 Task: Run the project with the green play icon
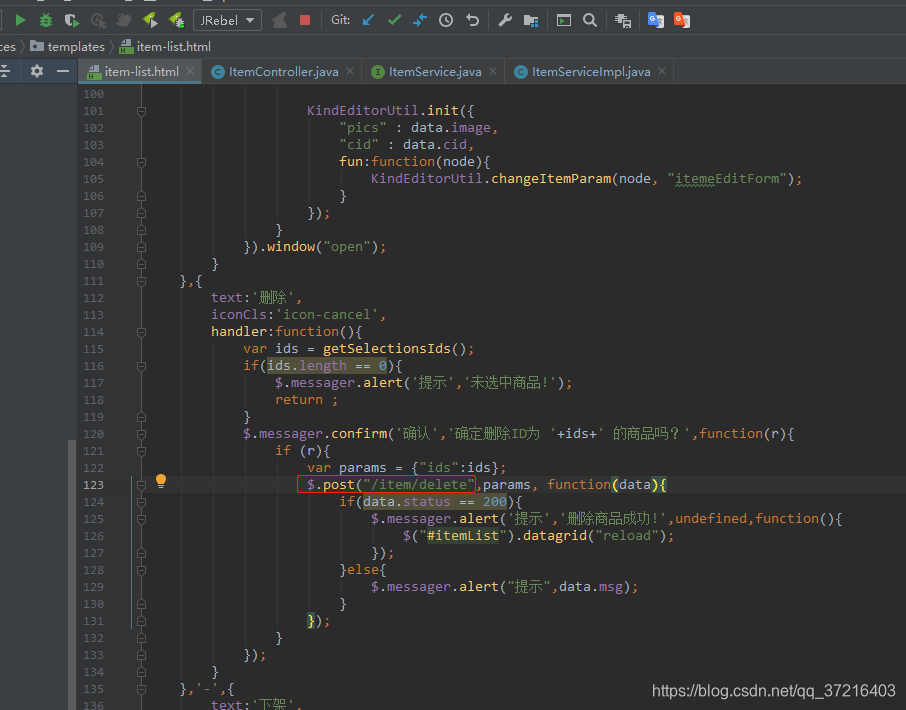click(20, 21)
